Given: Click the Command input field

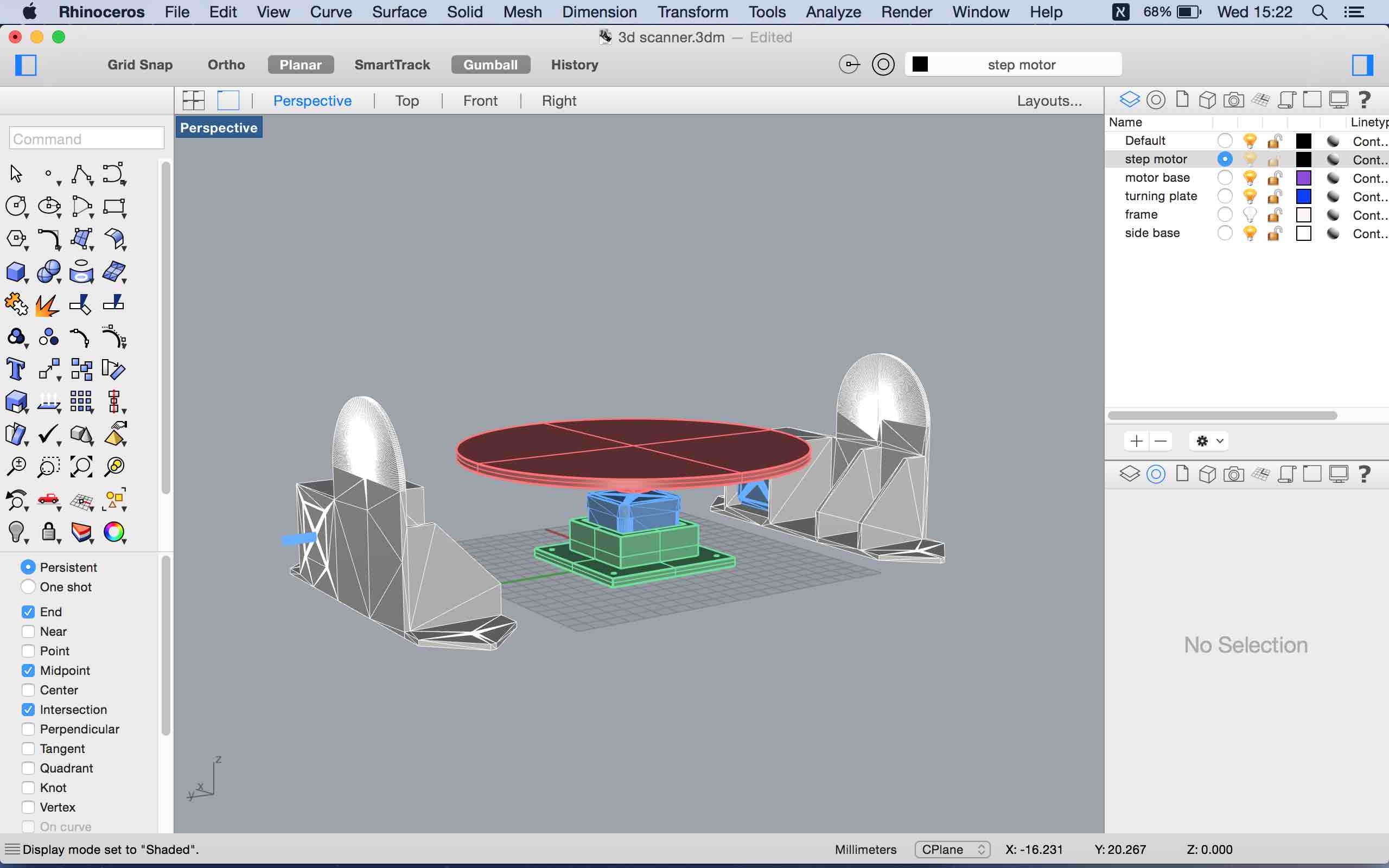Looking at the screenshot, I should coord(87,139).
